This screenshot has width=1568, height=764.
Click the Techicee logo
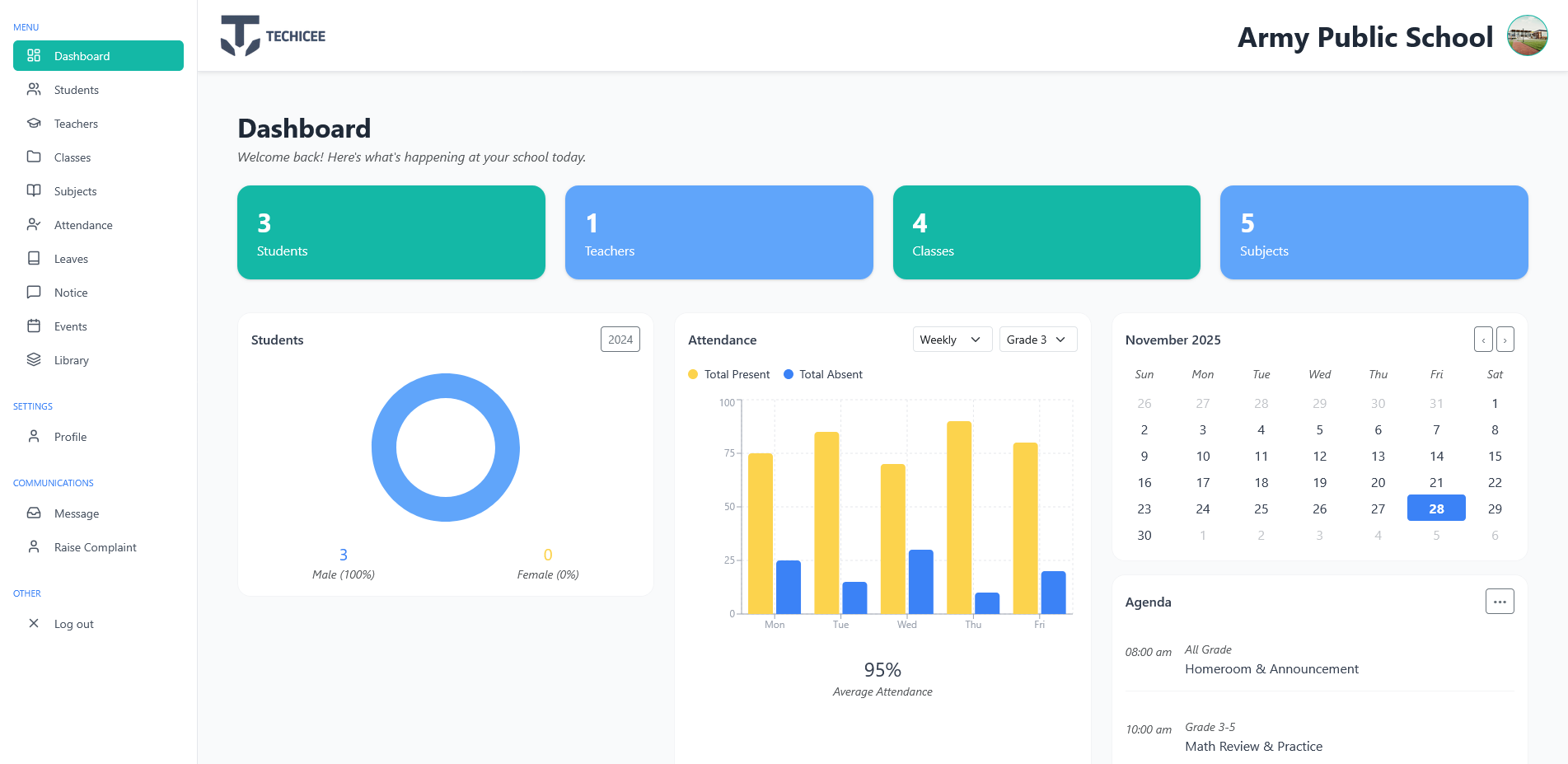tap(273, 35)
